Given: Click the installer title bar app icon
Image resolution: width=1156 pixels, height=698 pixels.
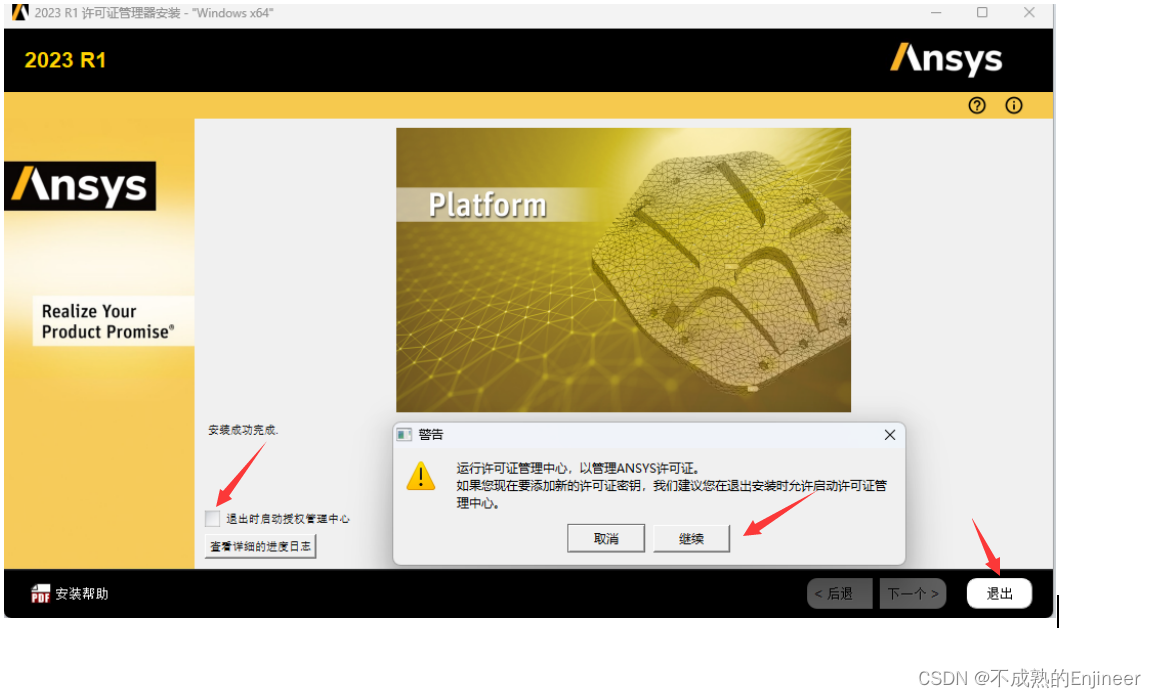Looking at the screenshot, I should 20,13.
